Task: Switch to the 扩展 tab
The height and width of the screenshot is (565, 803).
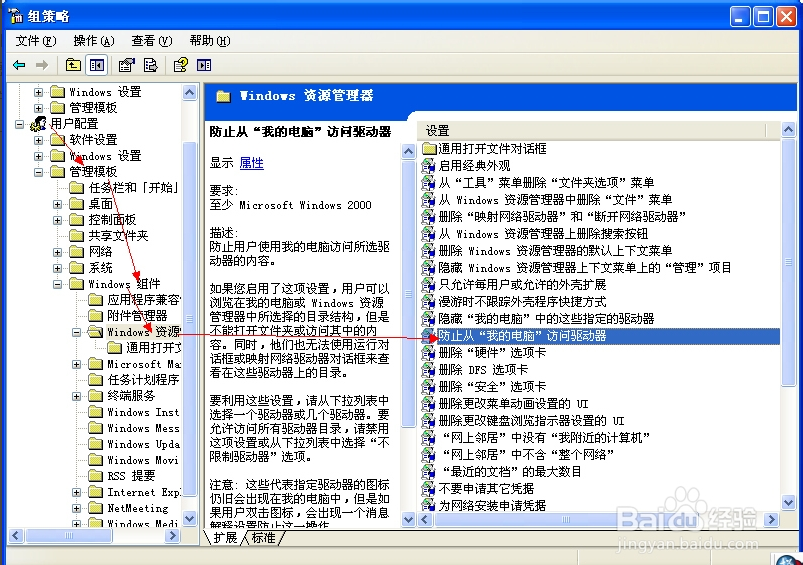Action: tap(225, 538)
